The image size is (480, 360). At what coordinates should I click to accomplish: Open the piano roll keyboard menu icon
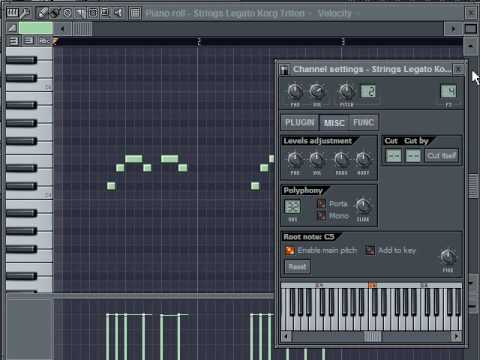(x=13, y=13)
